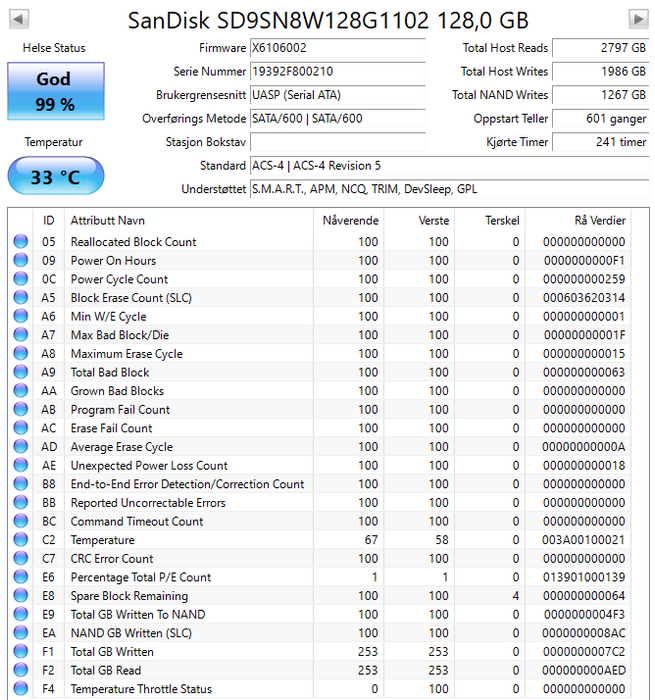The width and height of the screenshot is (655, 700).
Task: Select the serial number field 19392F800210
Action: click(338, 71)
